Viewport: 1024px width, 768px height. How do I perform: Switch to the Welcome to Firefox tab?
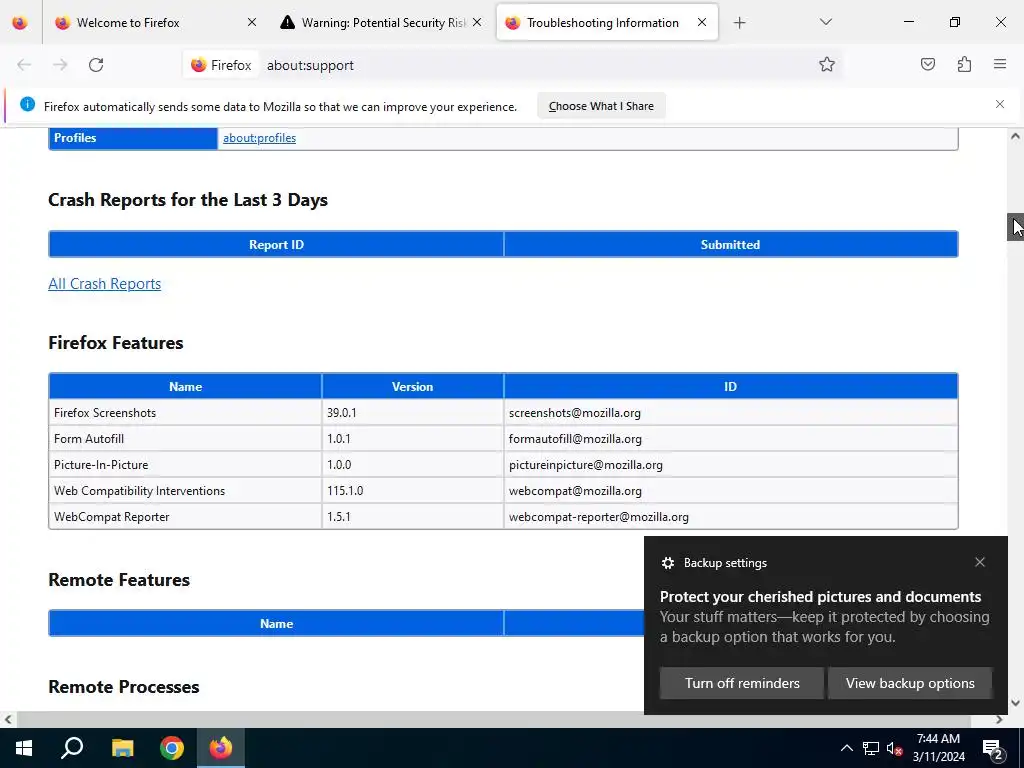pyautogui.click(x=155, y=23)
